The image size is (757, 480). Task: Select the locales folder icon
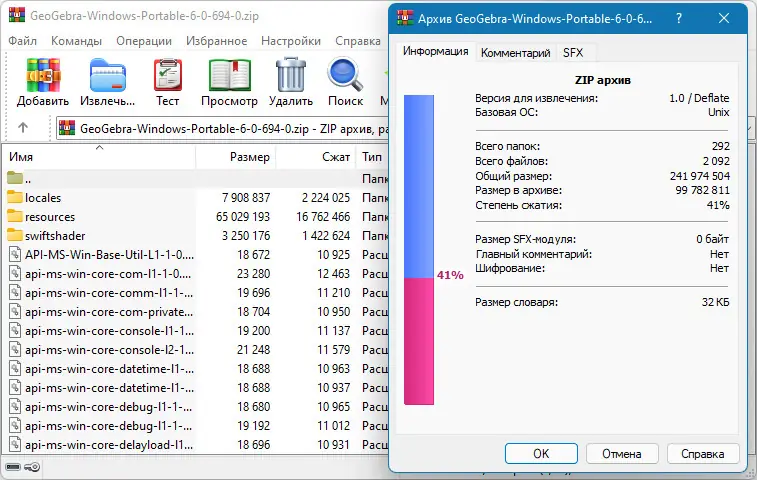[x=15, y=197]
